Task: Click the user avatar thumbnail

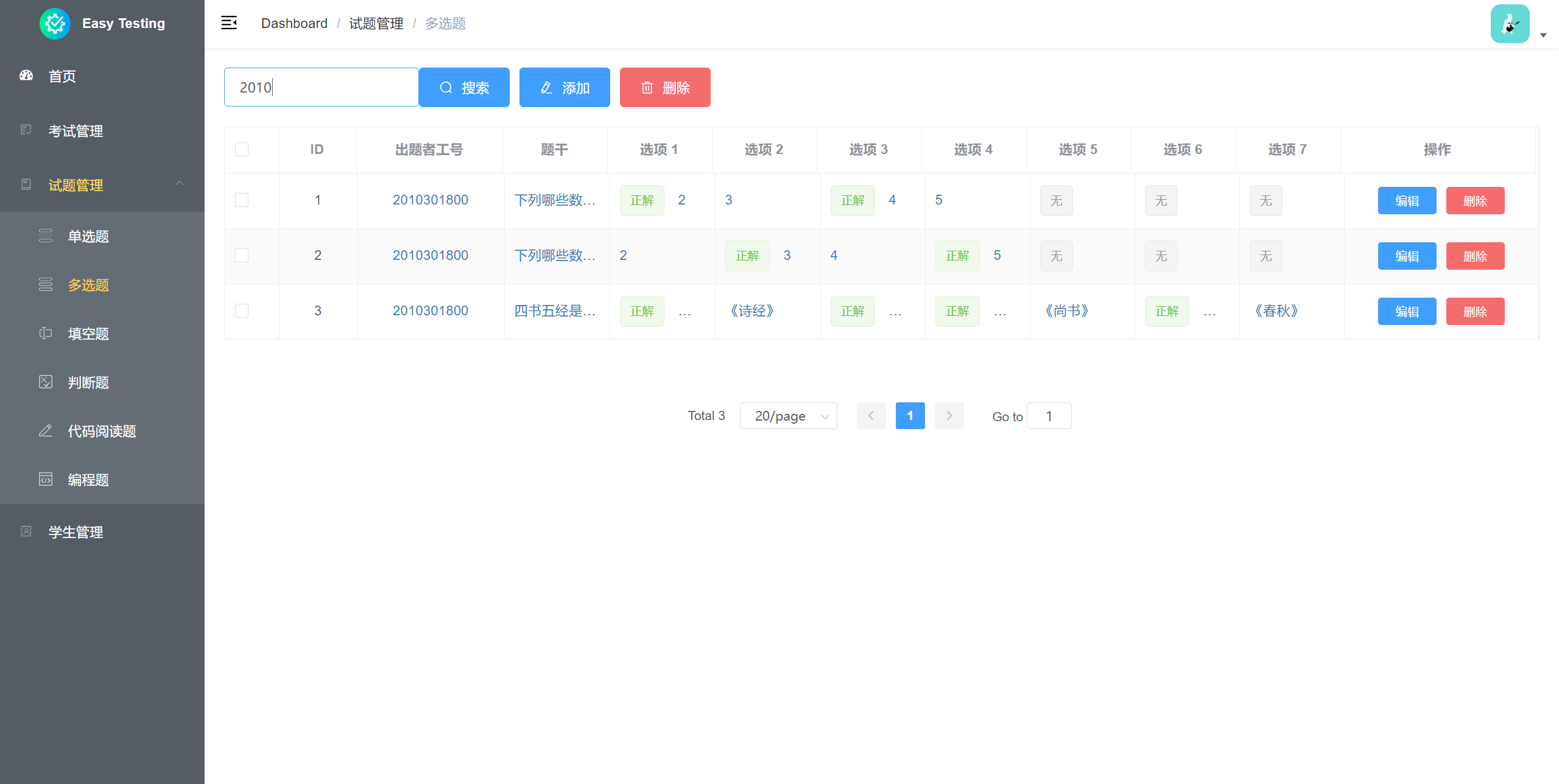Action: [1509, 24]
